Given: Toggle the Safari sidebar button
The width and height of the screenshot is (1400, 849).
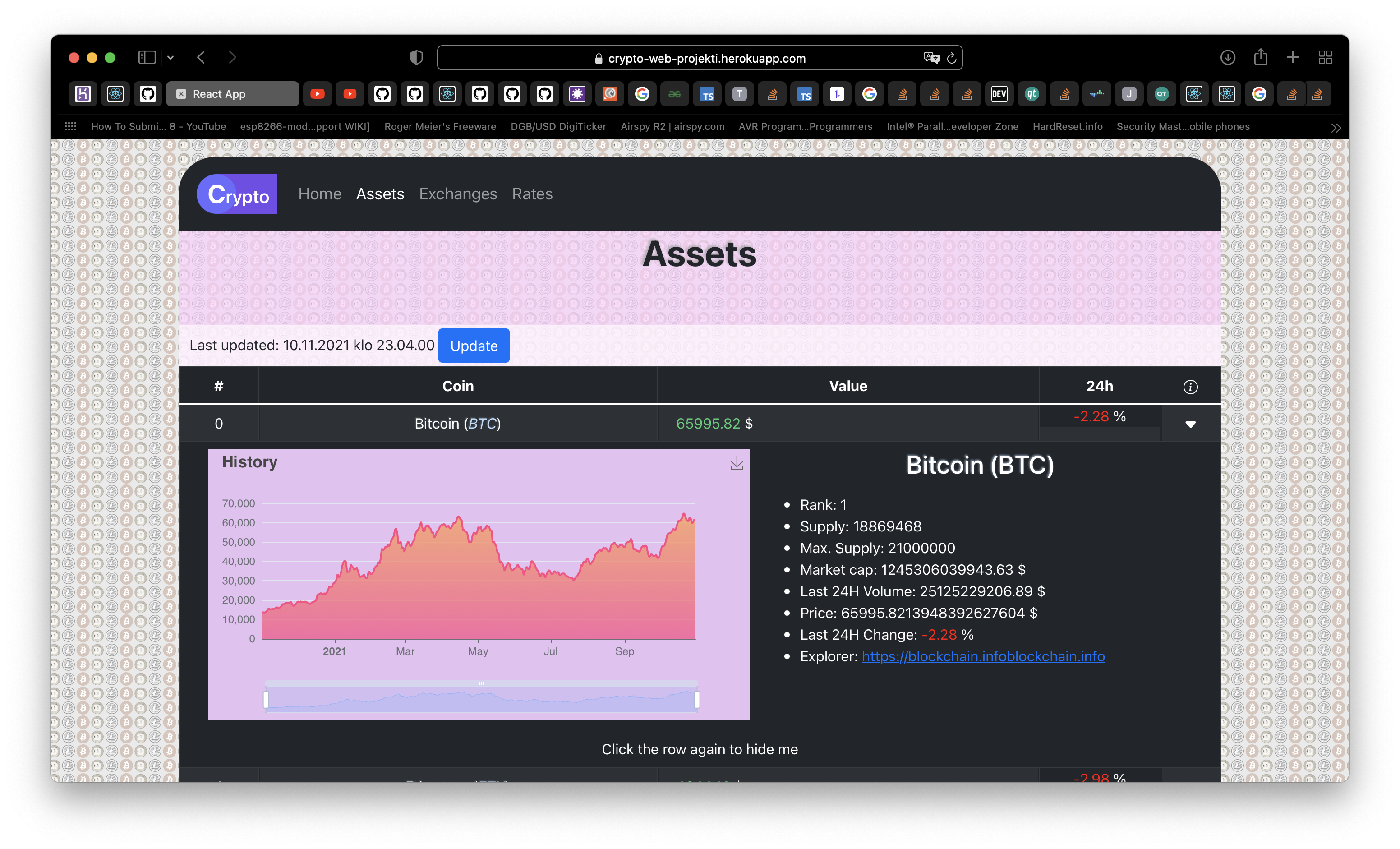Looking at the screenshot, I should (x=147, y=57).
